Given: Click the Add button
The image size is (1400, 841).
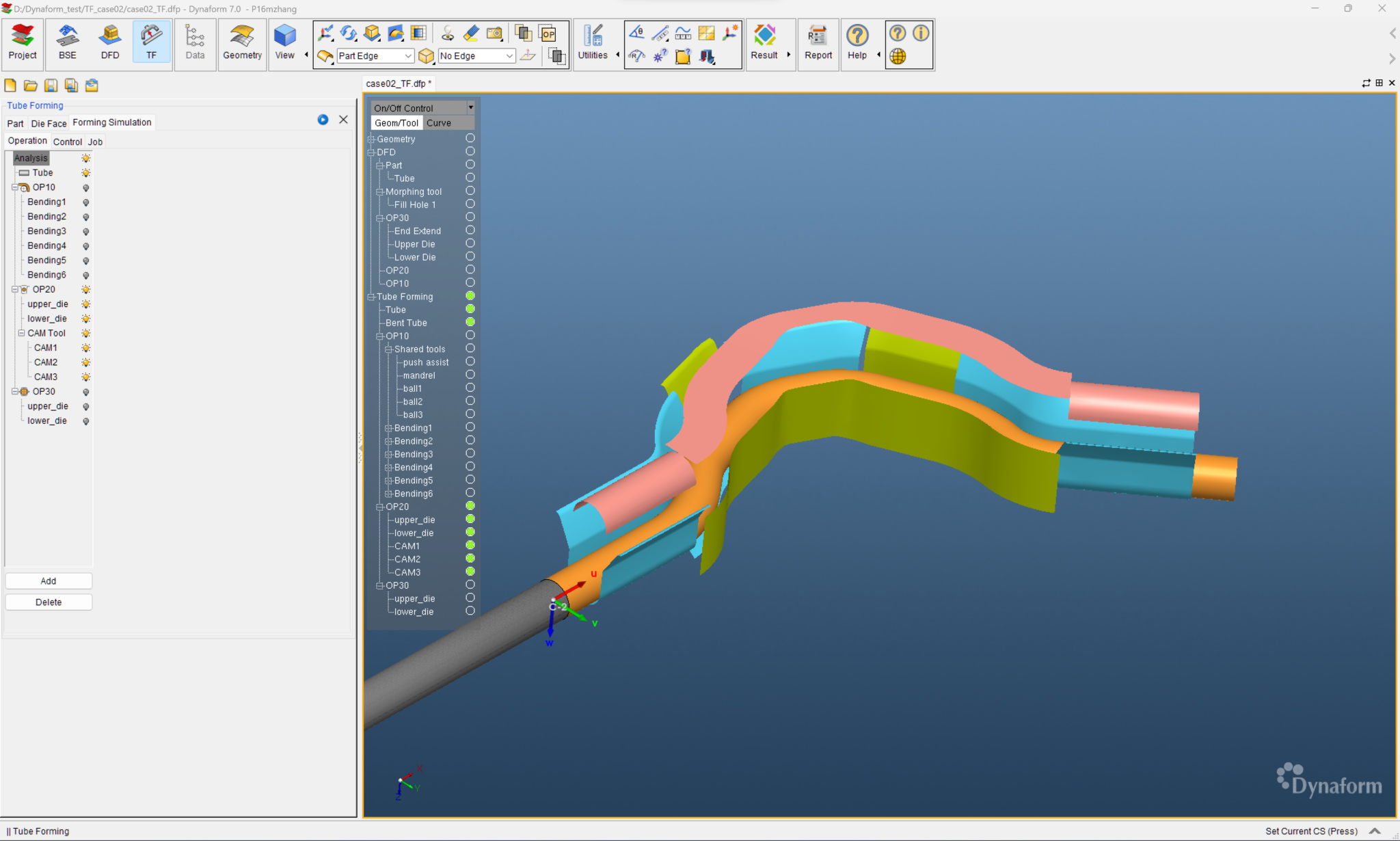Looking at the screenshot, I should click(x=49, y=580).
